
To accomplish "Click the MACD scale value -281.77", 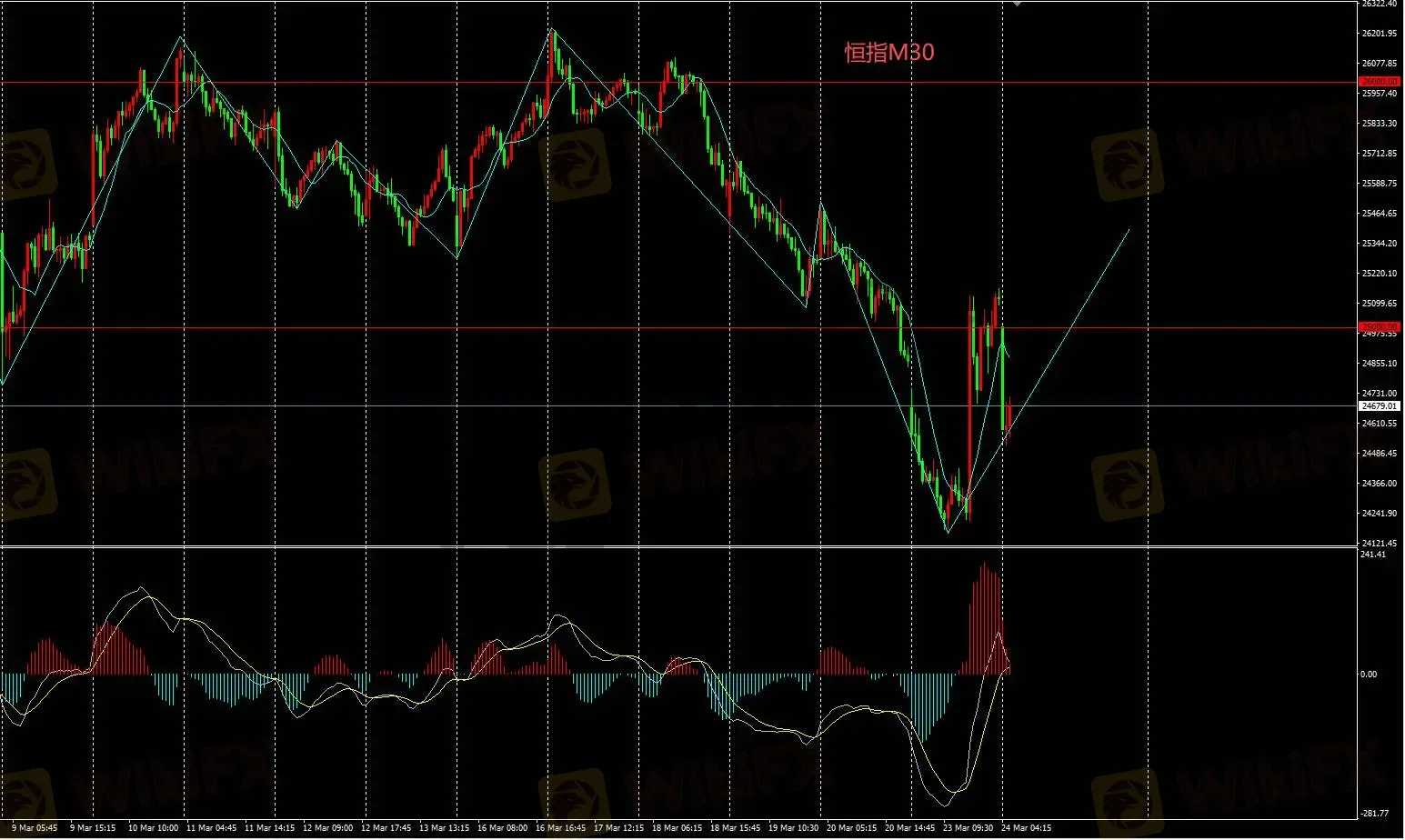I will [1374, 814].
